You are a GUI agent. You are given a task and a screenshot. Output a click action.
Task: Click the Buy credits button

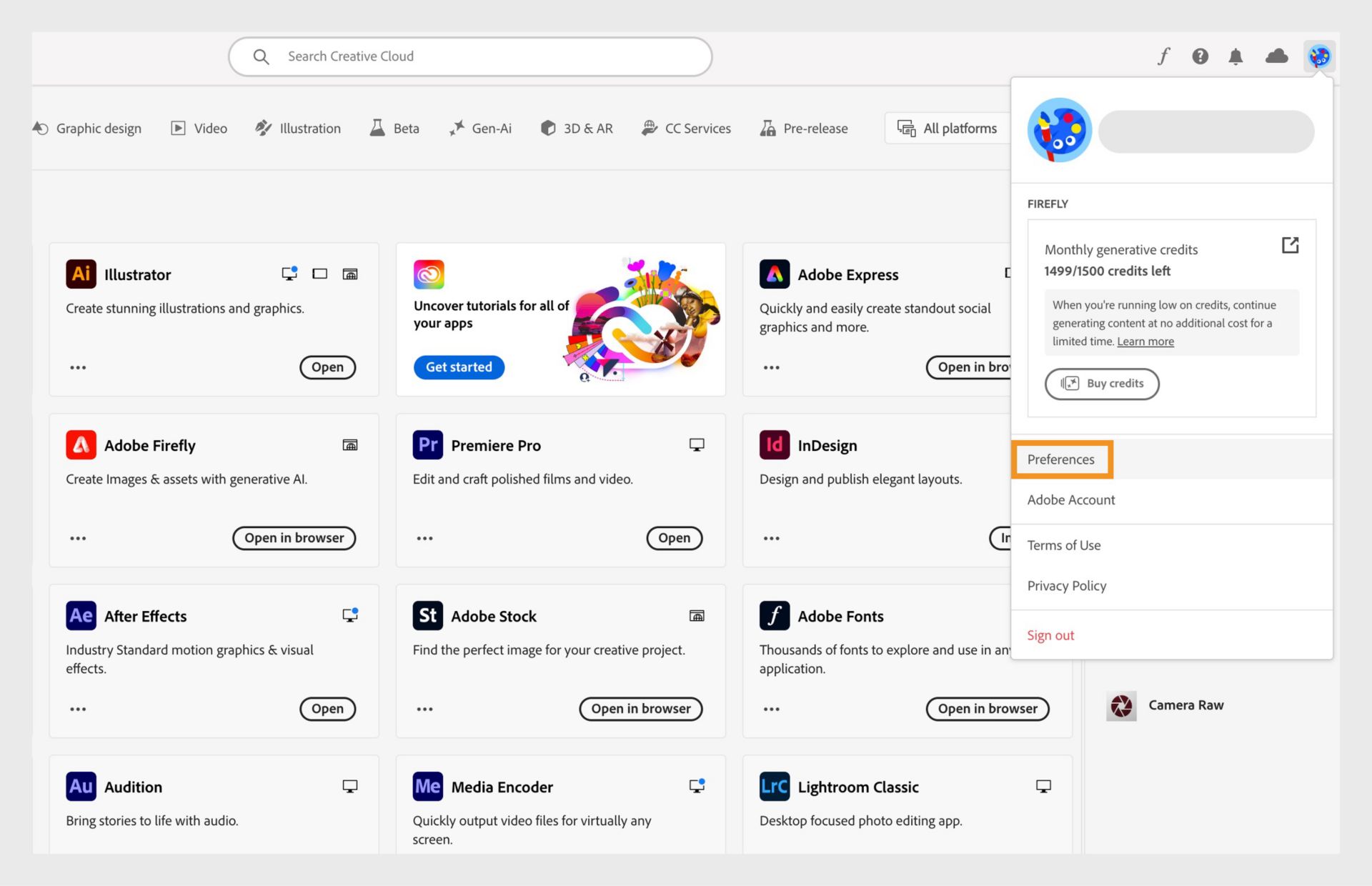click(x=1102, y=383)
